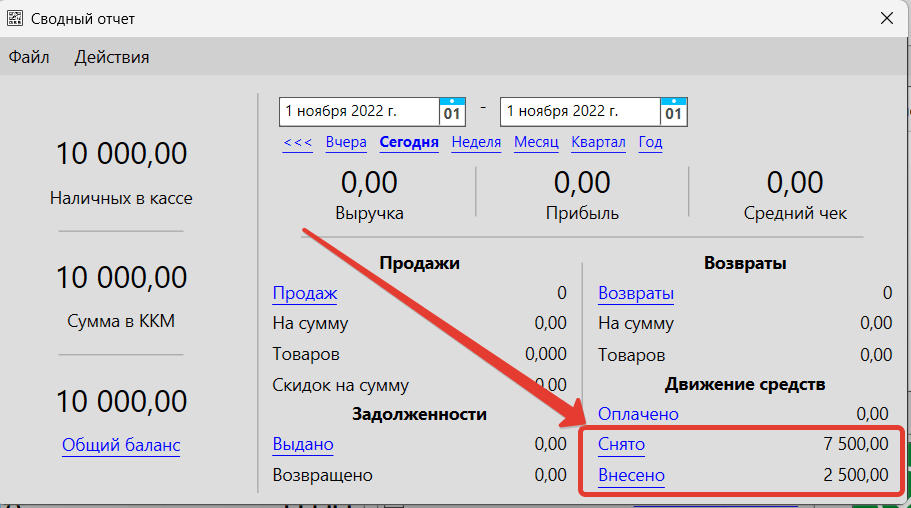
Task: Click the end date input field
Action: 579,111
